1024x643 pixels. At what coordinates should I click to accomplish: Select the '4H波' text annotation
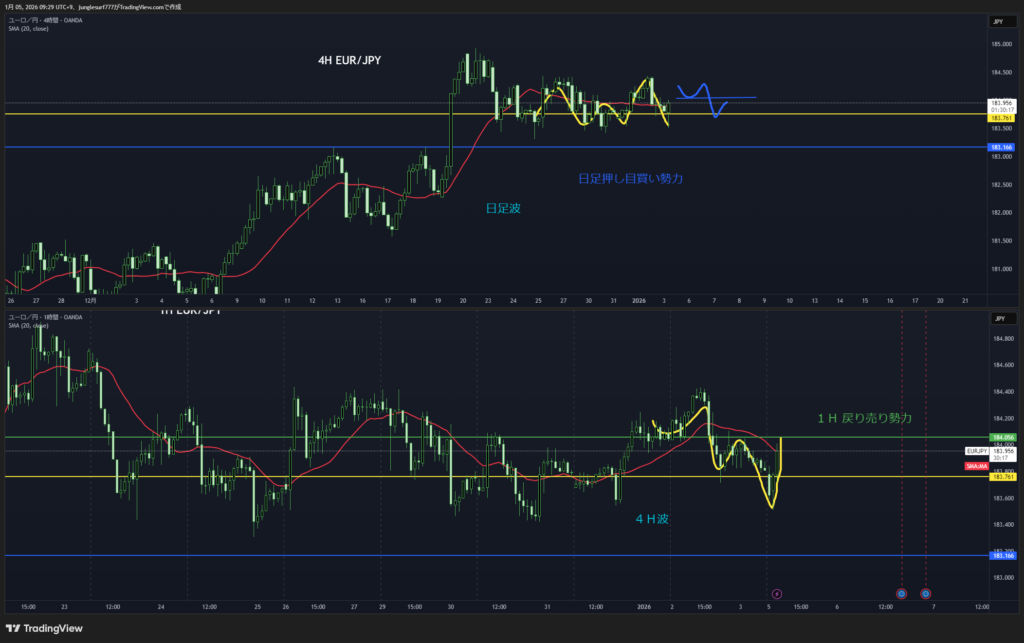[652, 519]
